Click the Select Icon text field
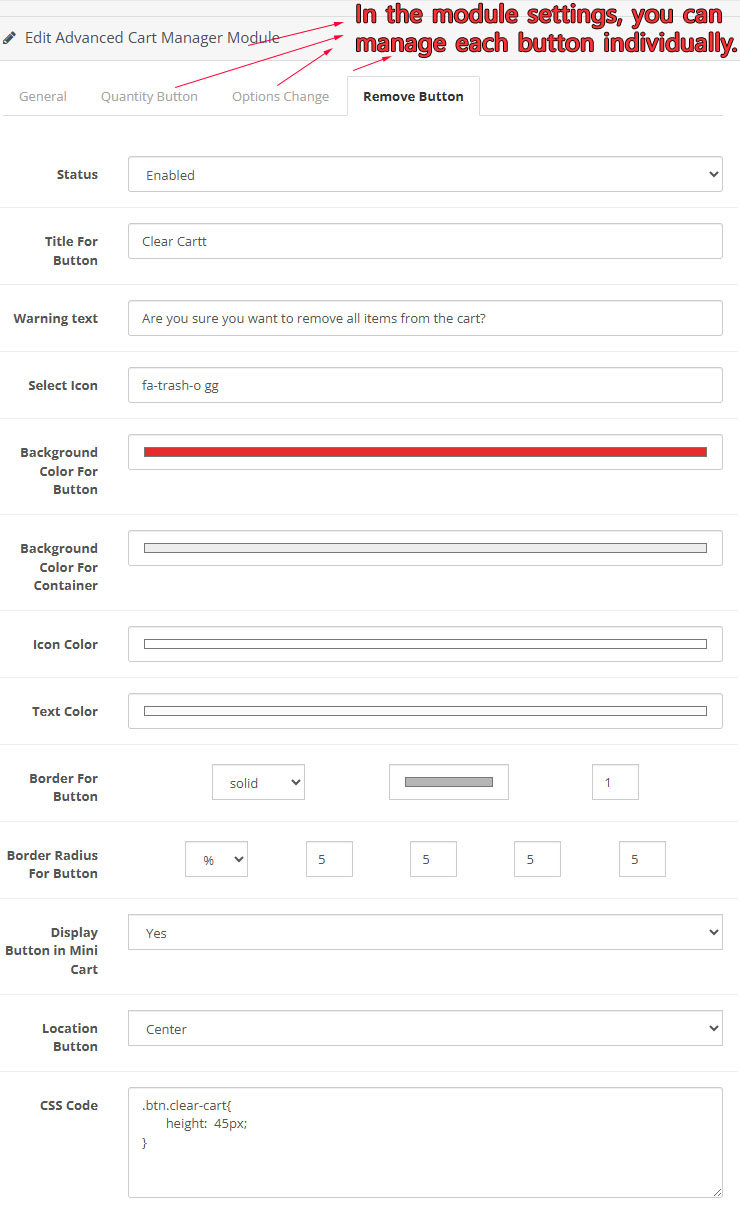This screenshot has height=1221, width=740. pos(425,385)
